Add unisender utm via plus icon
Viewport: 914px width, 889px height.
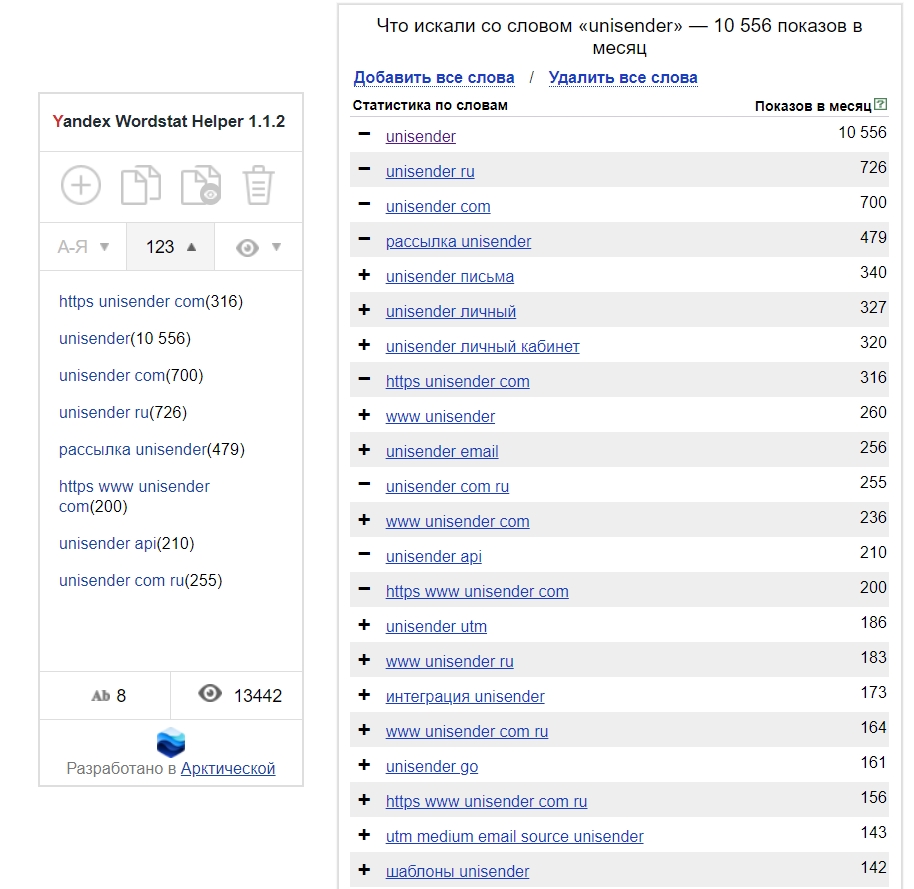point(364,624)
